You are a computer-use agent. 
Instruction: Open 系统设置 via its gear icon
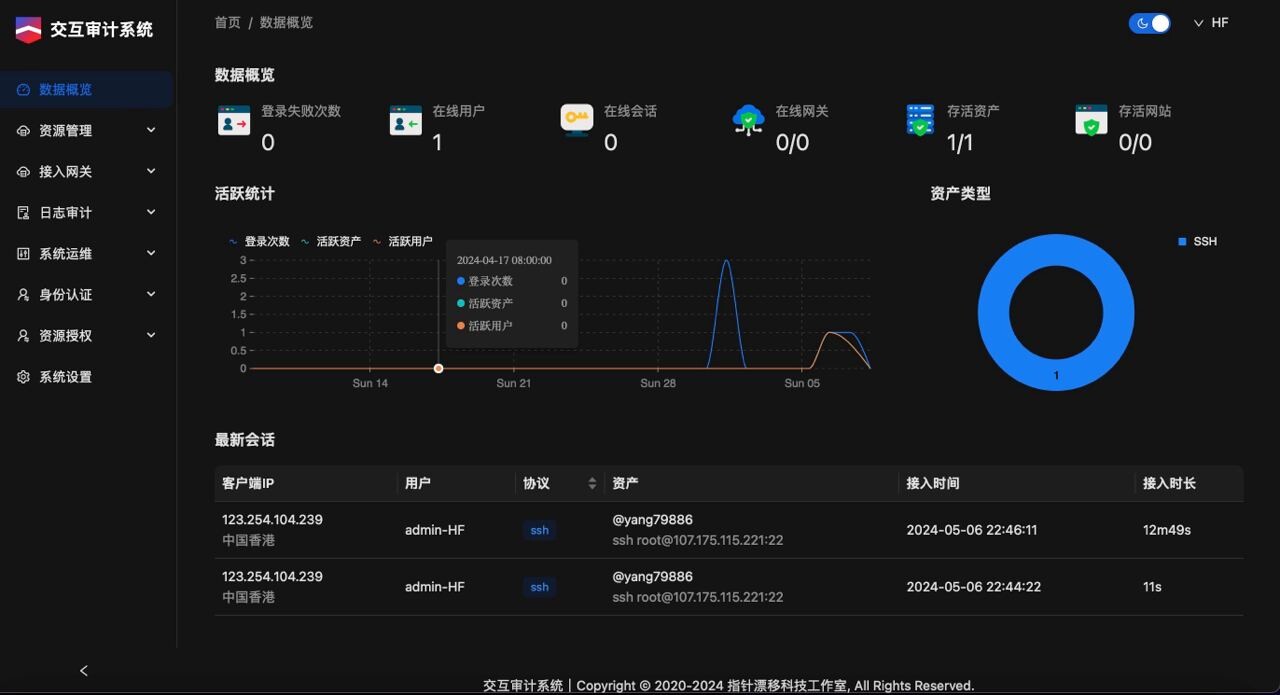point(24,376)
